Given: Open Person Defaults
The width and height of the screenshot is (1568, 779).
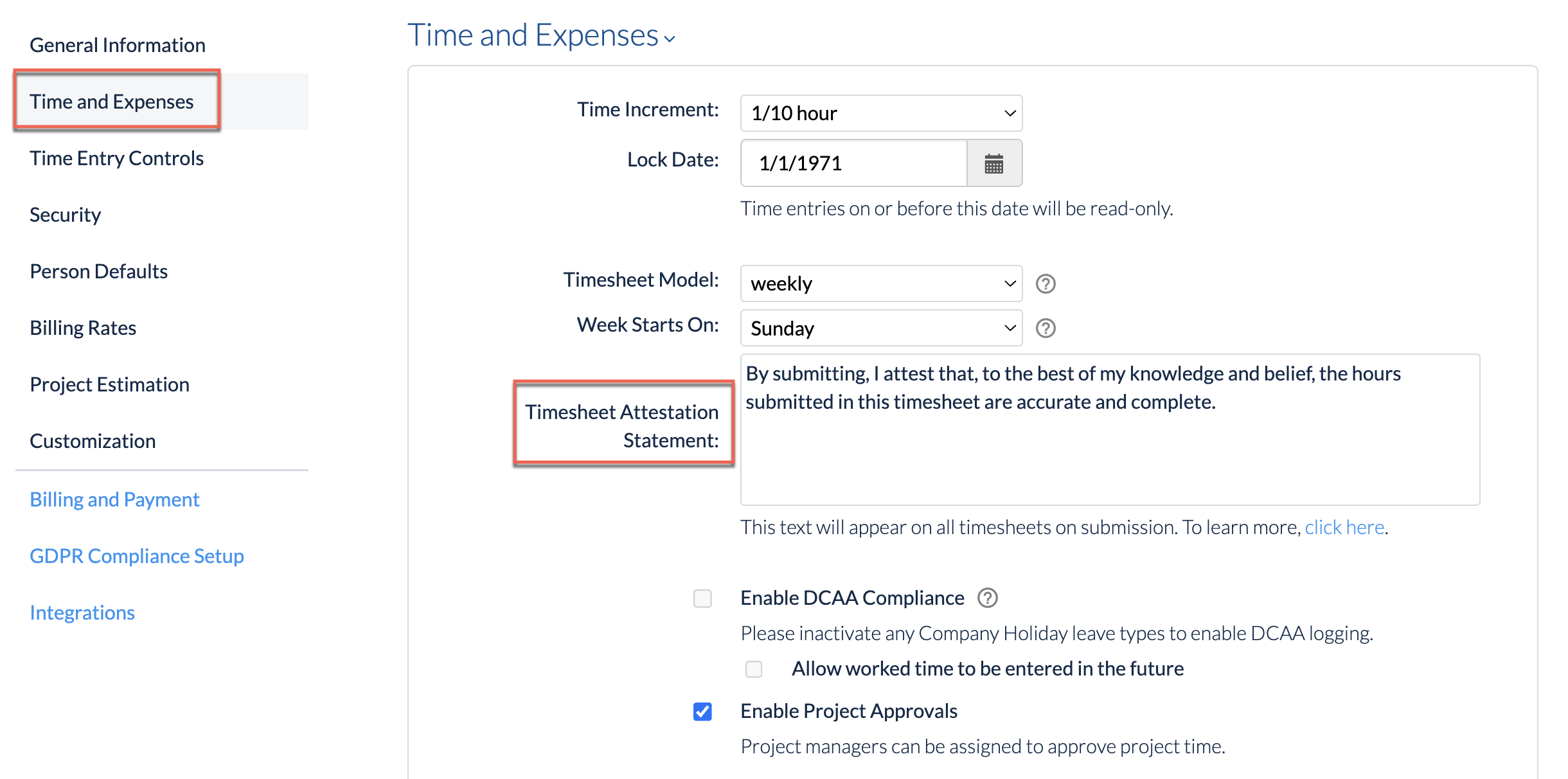Looking at the screenshot, I should click(x=98, y=271).
